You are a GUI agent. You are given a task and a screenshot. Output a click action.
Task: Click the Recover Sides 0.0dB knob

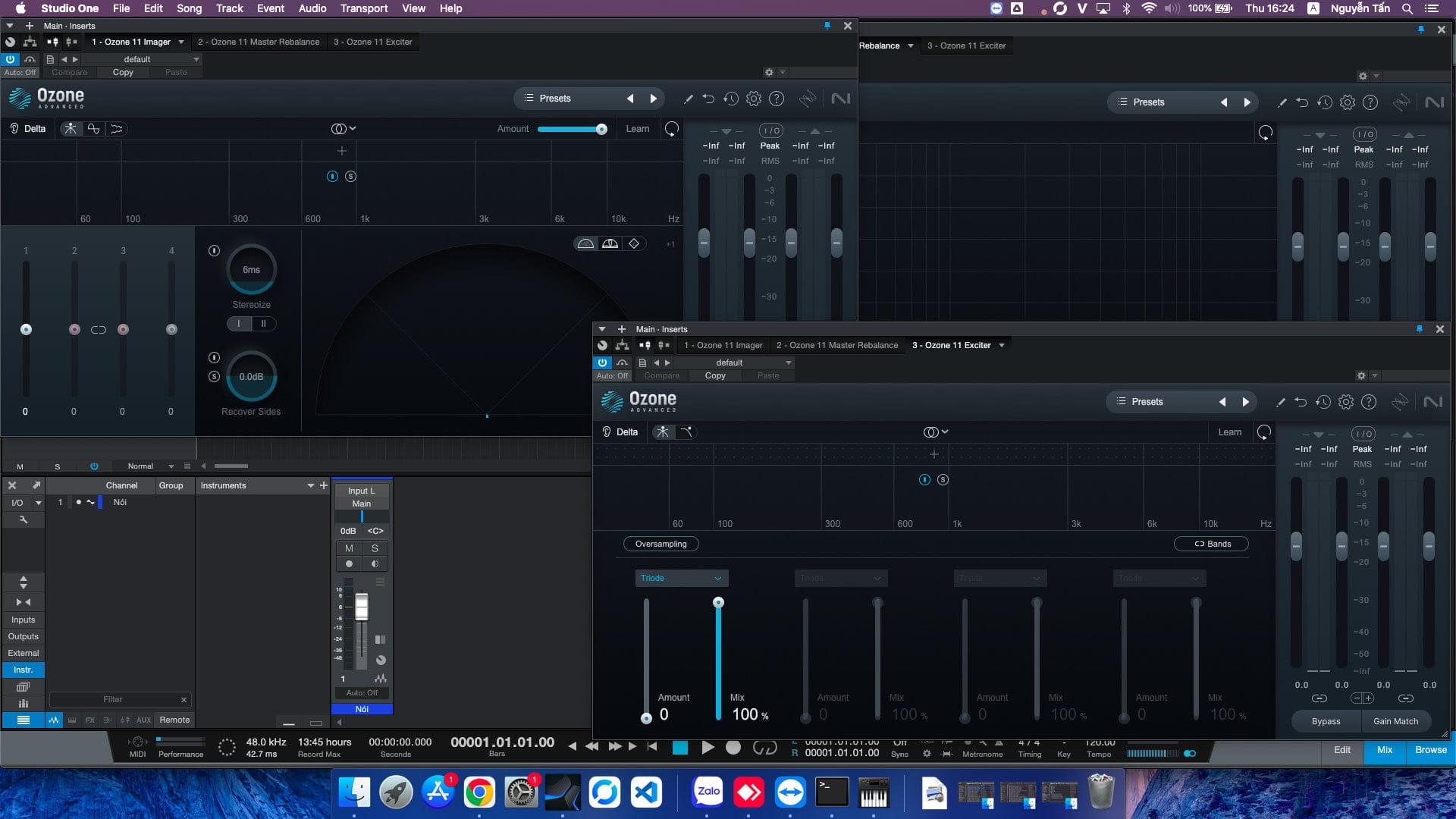coord(251,377)
